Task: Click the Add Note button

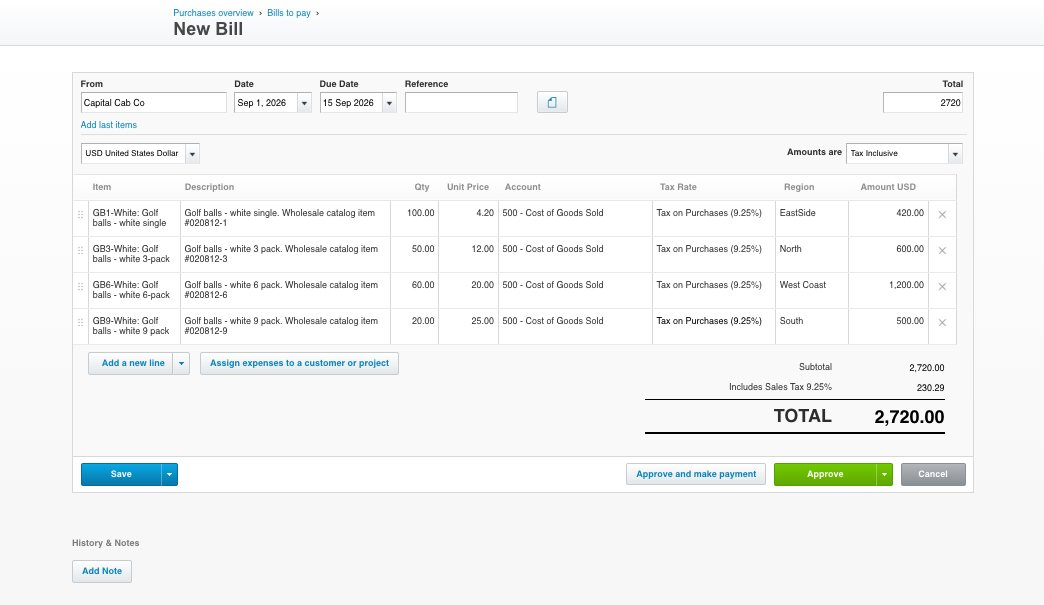Action: [x=102, y=571]
